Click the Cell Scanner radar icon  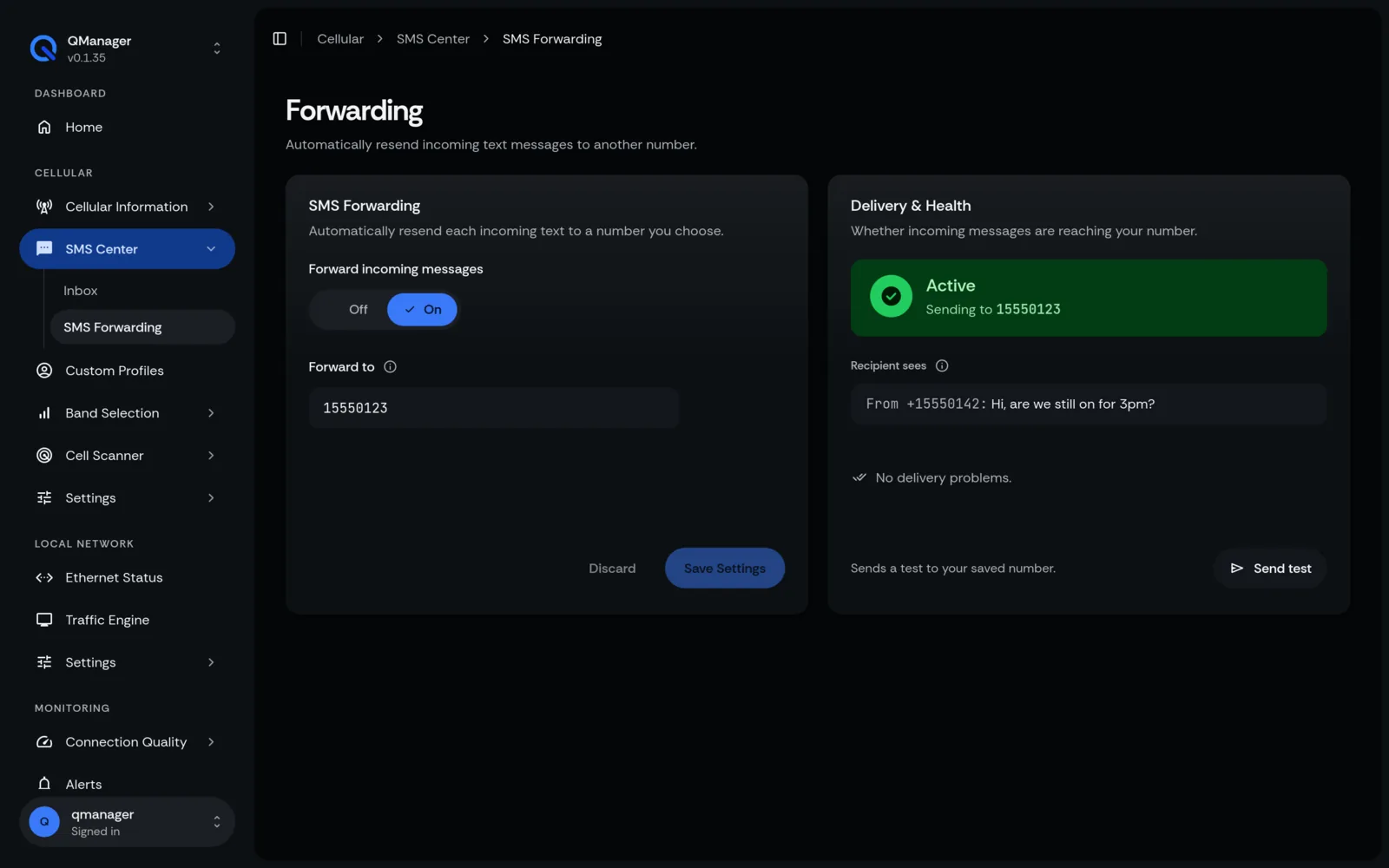coord(44,456)
